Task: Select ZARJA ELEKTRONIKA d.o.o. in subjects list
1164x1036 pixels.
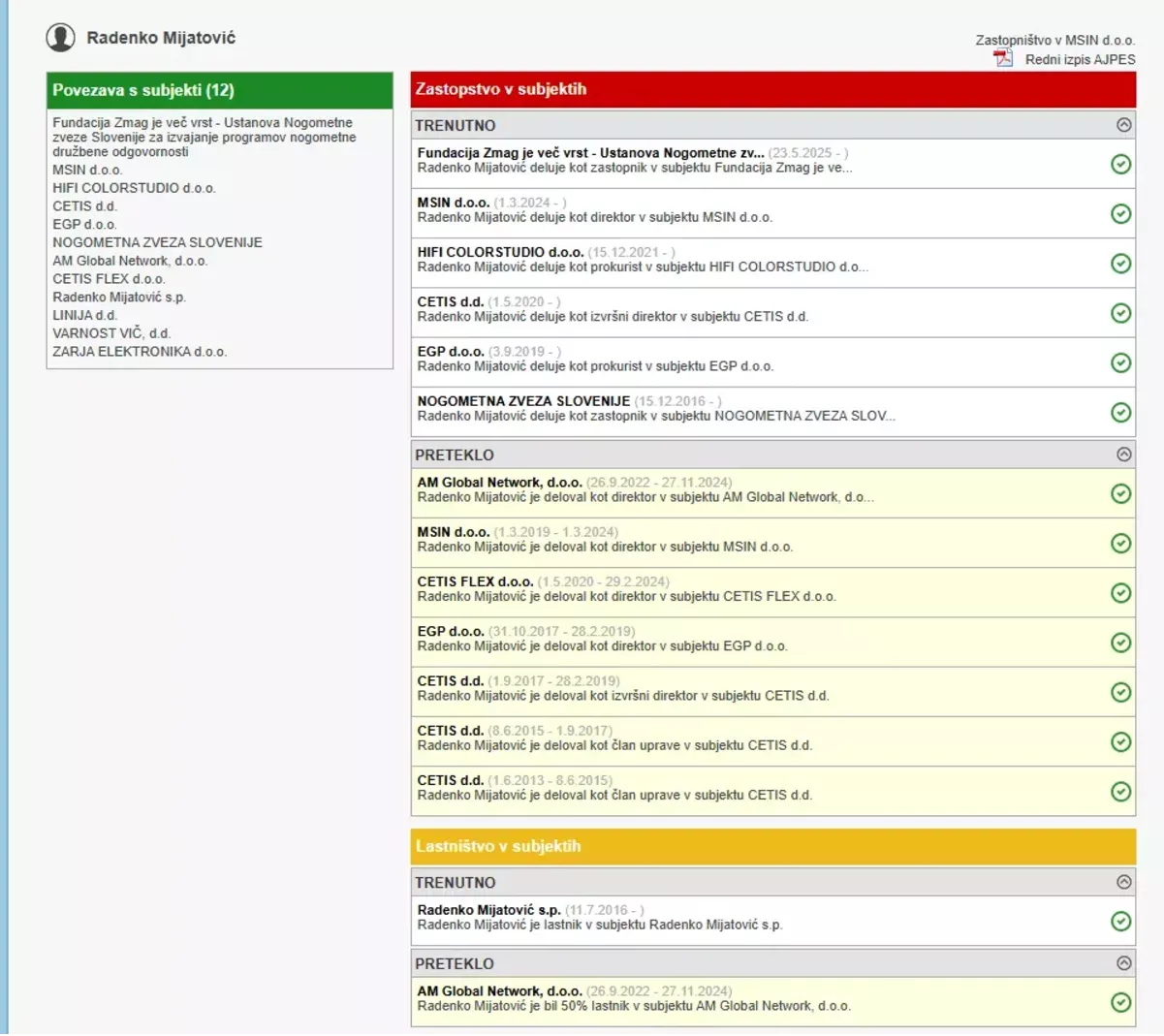Action: 140,352
